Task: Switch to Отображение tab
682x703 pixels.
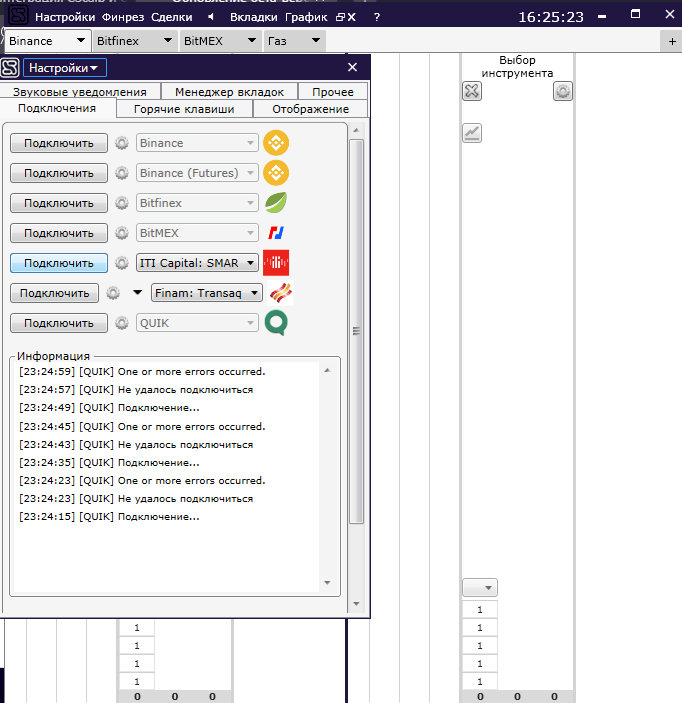Action: [x=310, y=109]
